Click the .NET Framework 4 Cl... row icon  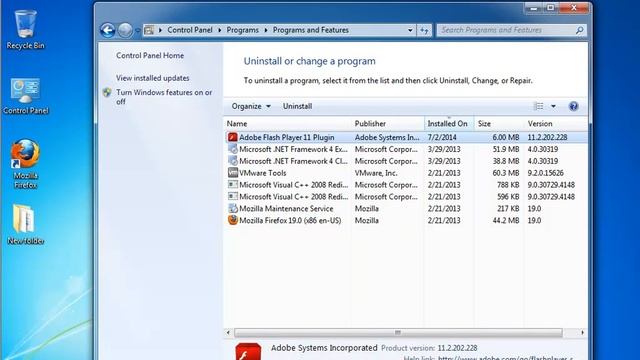tap(233, 161)
